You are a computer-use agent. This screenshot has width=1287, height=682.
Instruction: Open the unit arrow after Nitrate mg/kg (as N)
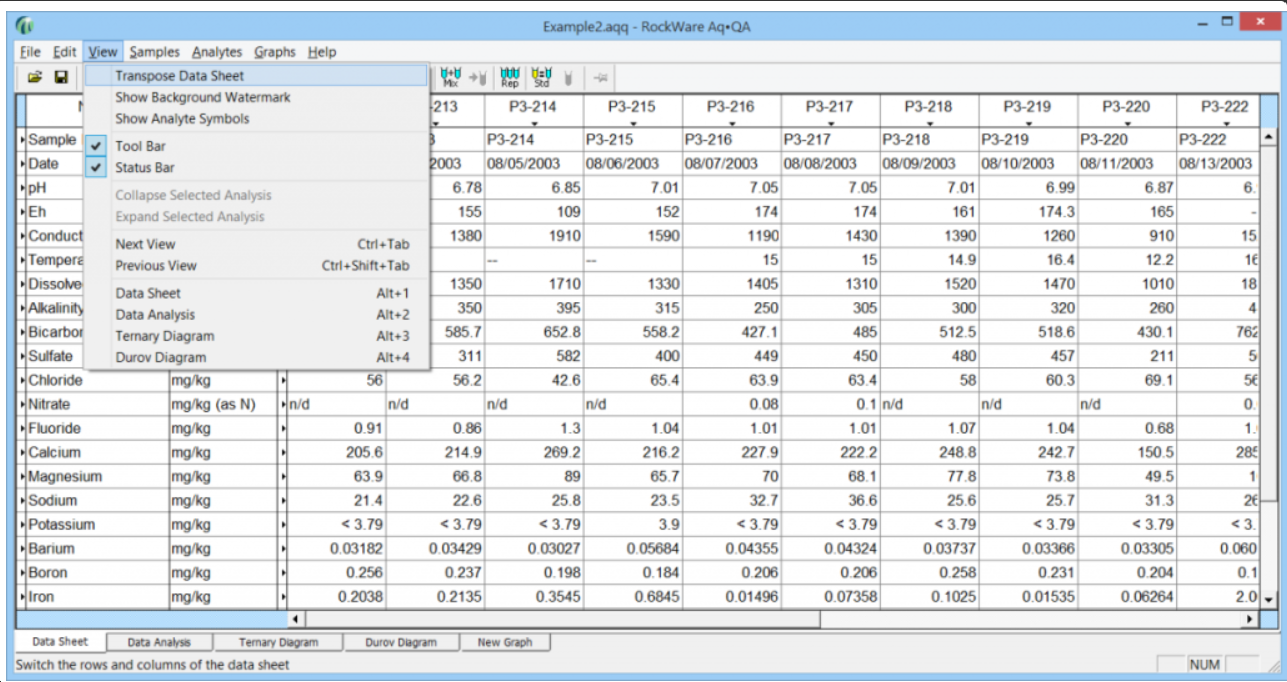point(283,405)
